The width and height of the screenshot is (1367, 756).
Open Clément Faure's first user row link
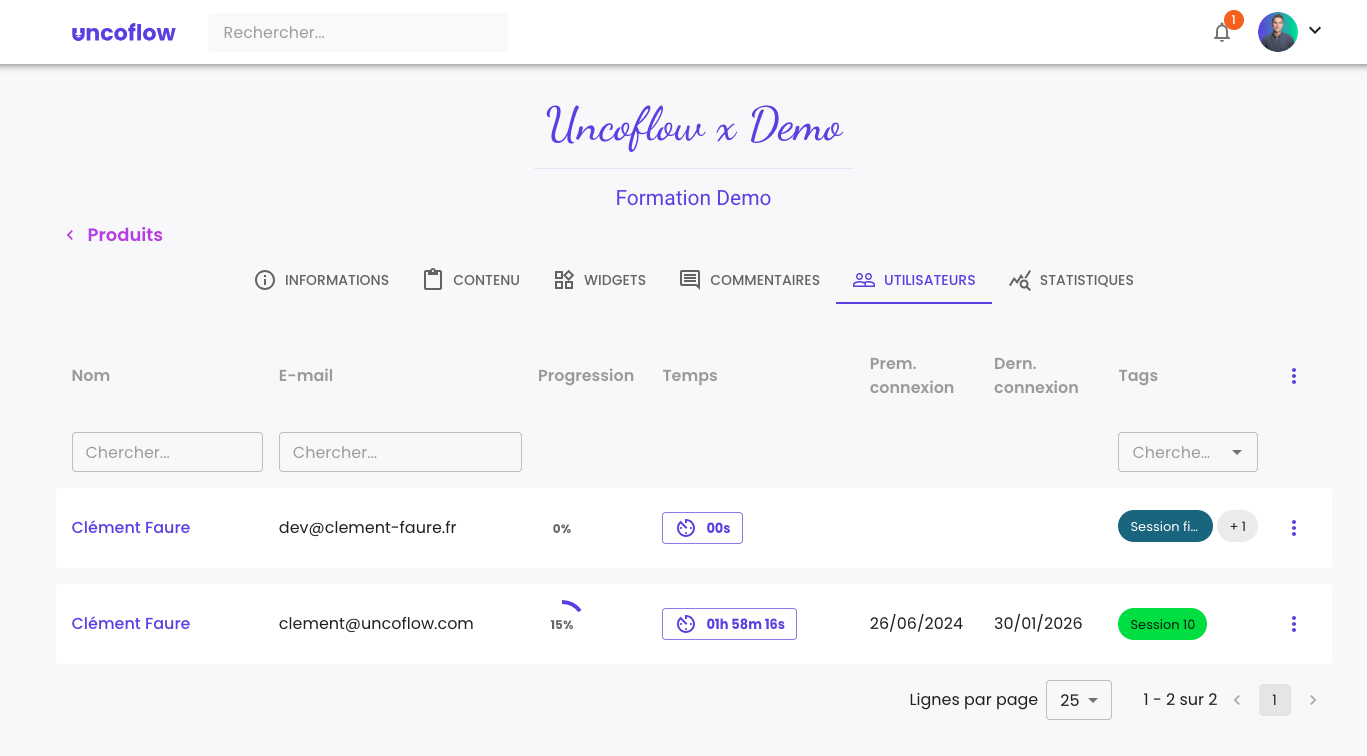click(x=131, y=528)
